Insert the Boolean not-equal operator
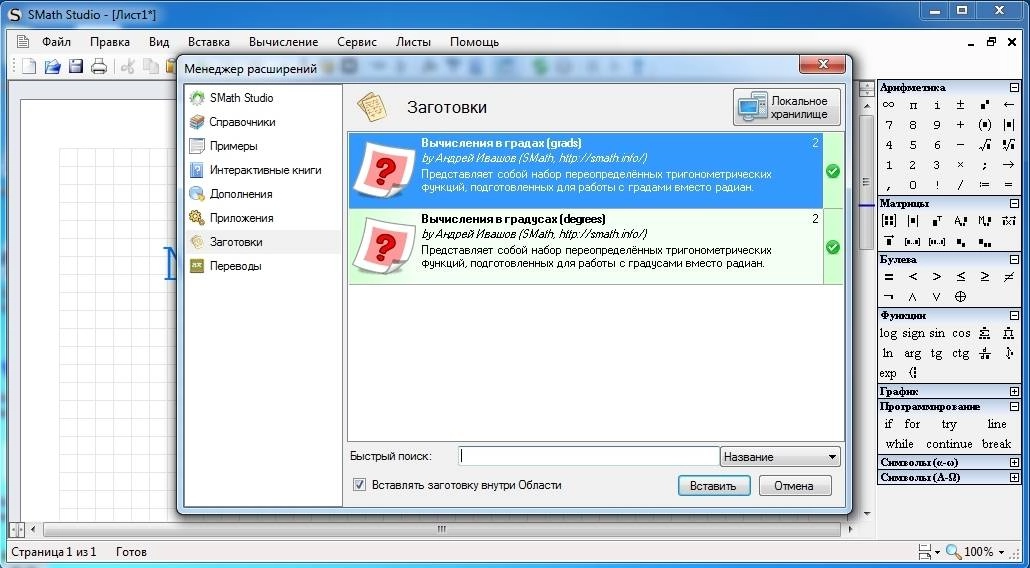 [x=1009, y=277]
